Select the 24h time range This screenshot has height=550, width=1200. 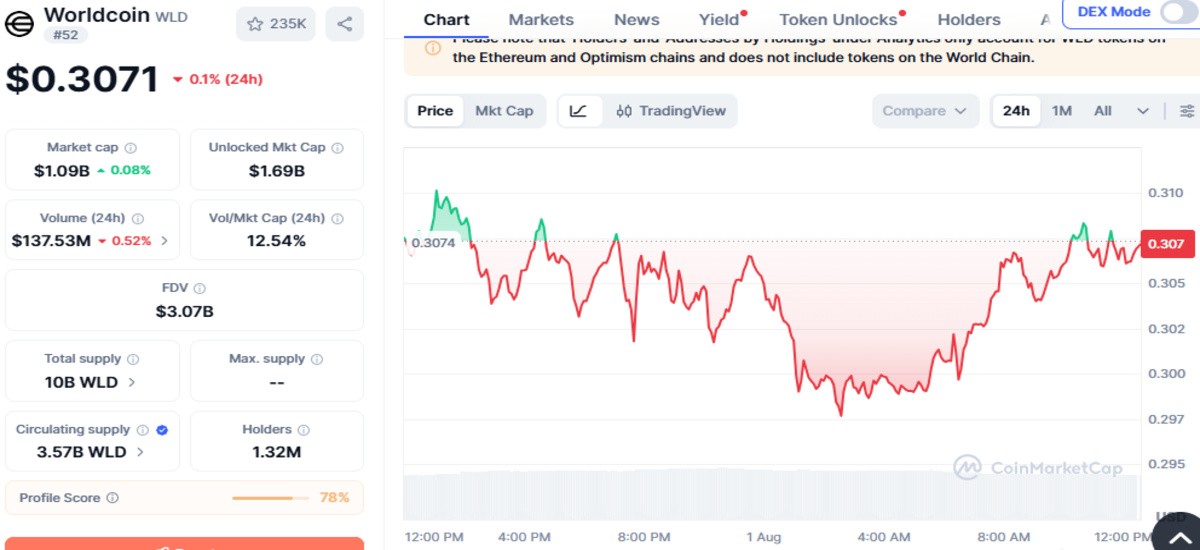[1016, 111]
